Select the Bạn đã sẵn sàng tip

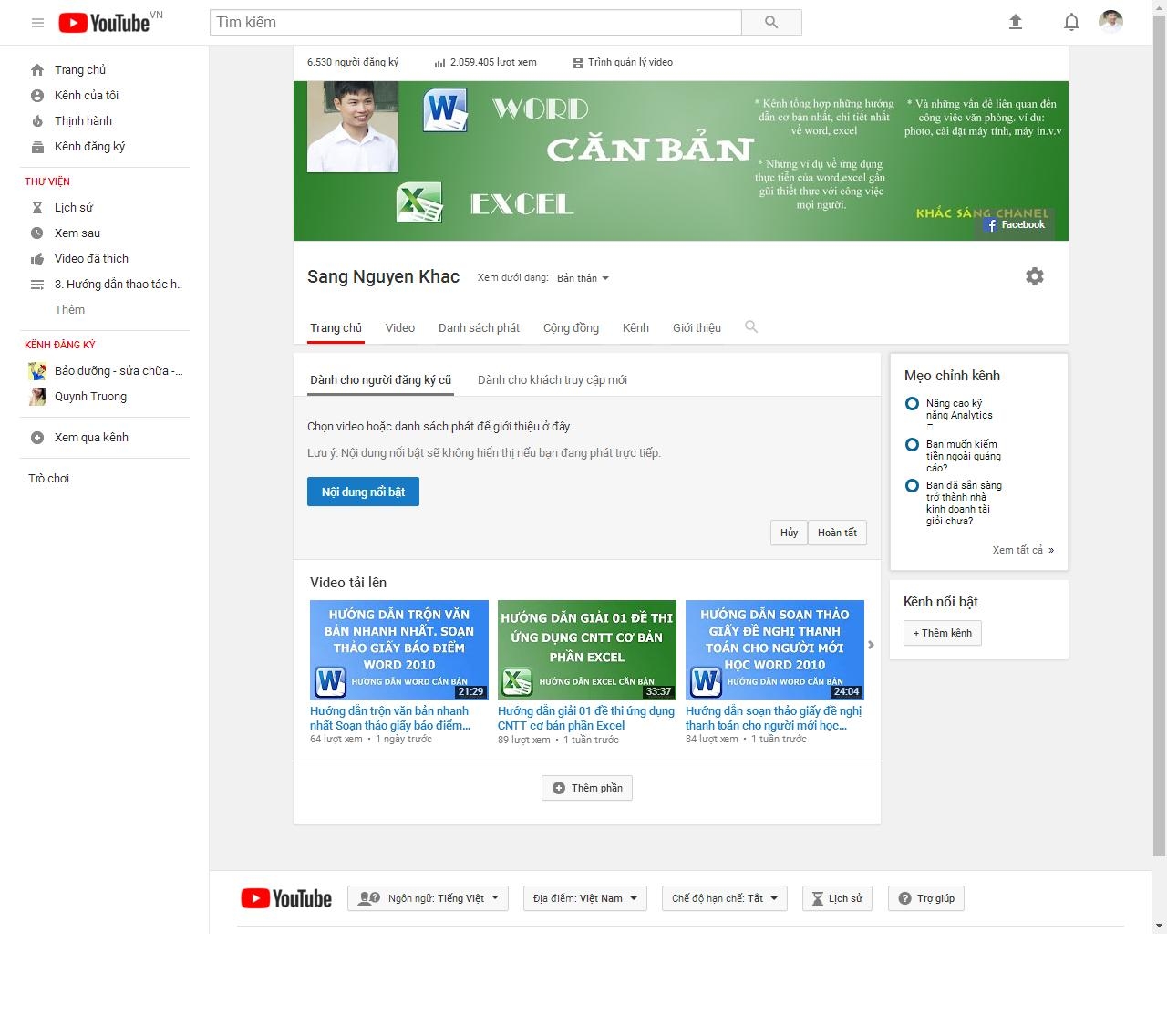pyautogui.click(x=954, y=502)
